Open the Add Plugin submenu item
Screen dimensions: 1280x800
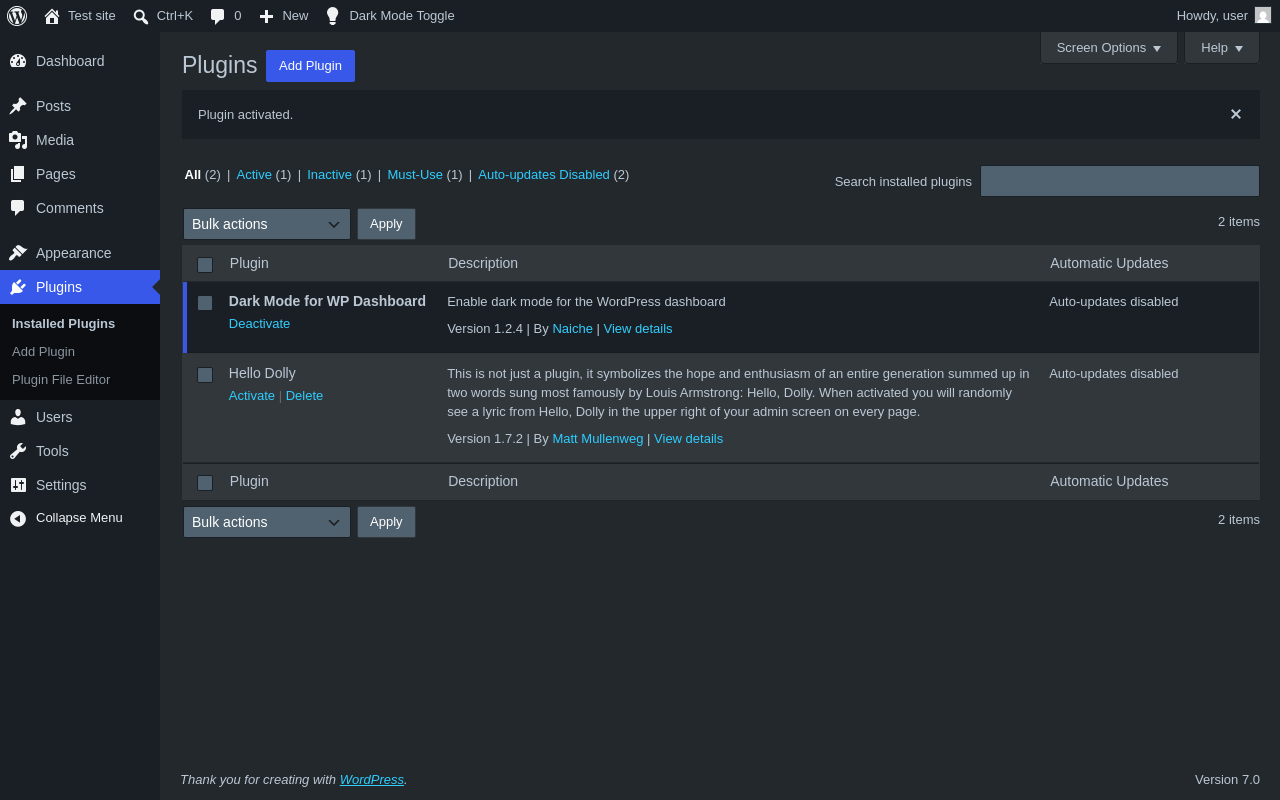pyautogui.click(x=43, y=352)
